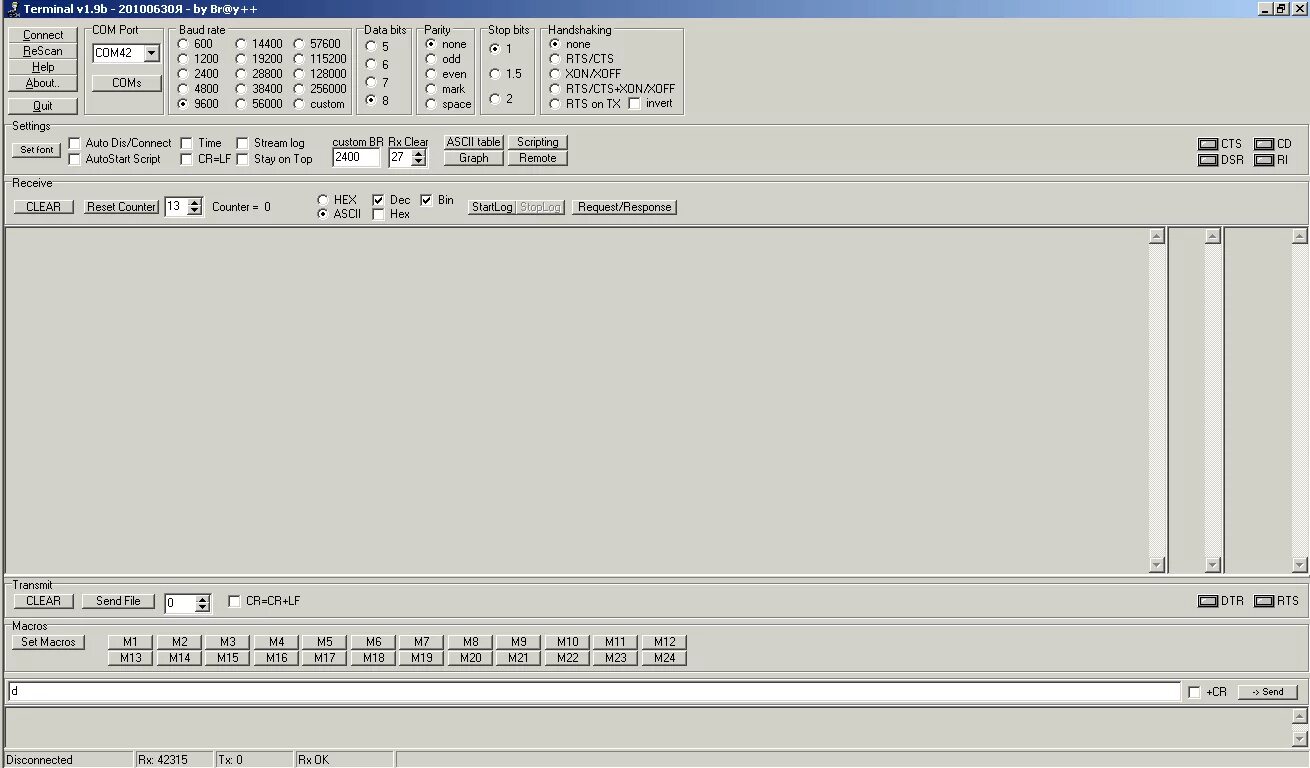Click Reset Counter button
Image resolution: width=1310 pixels, height=768 pixels.
122,207
